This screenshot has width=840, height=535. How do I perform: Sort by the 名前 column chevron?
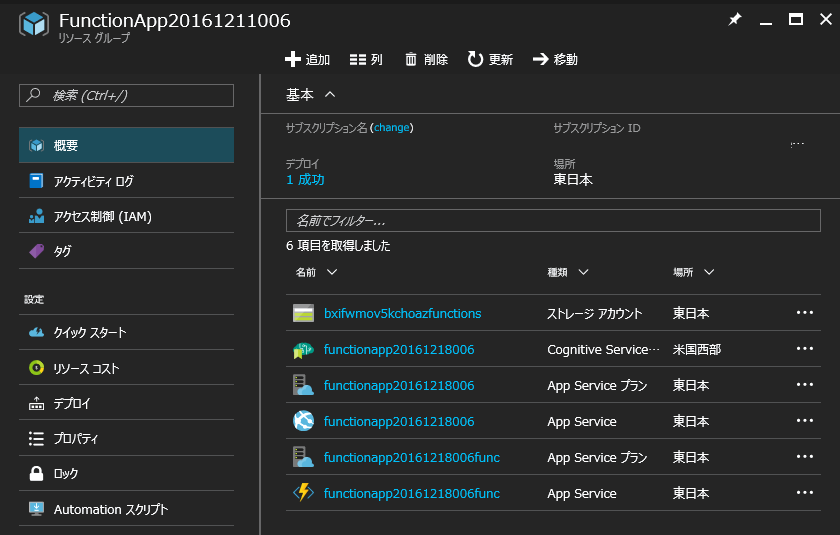[332, 272]
